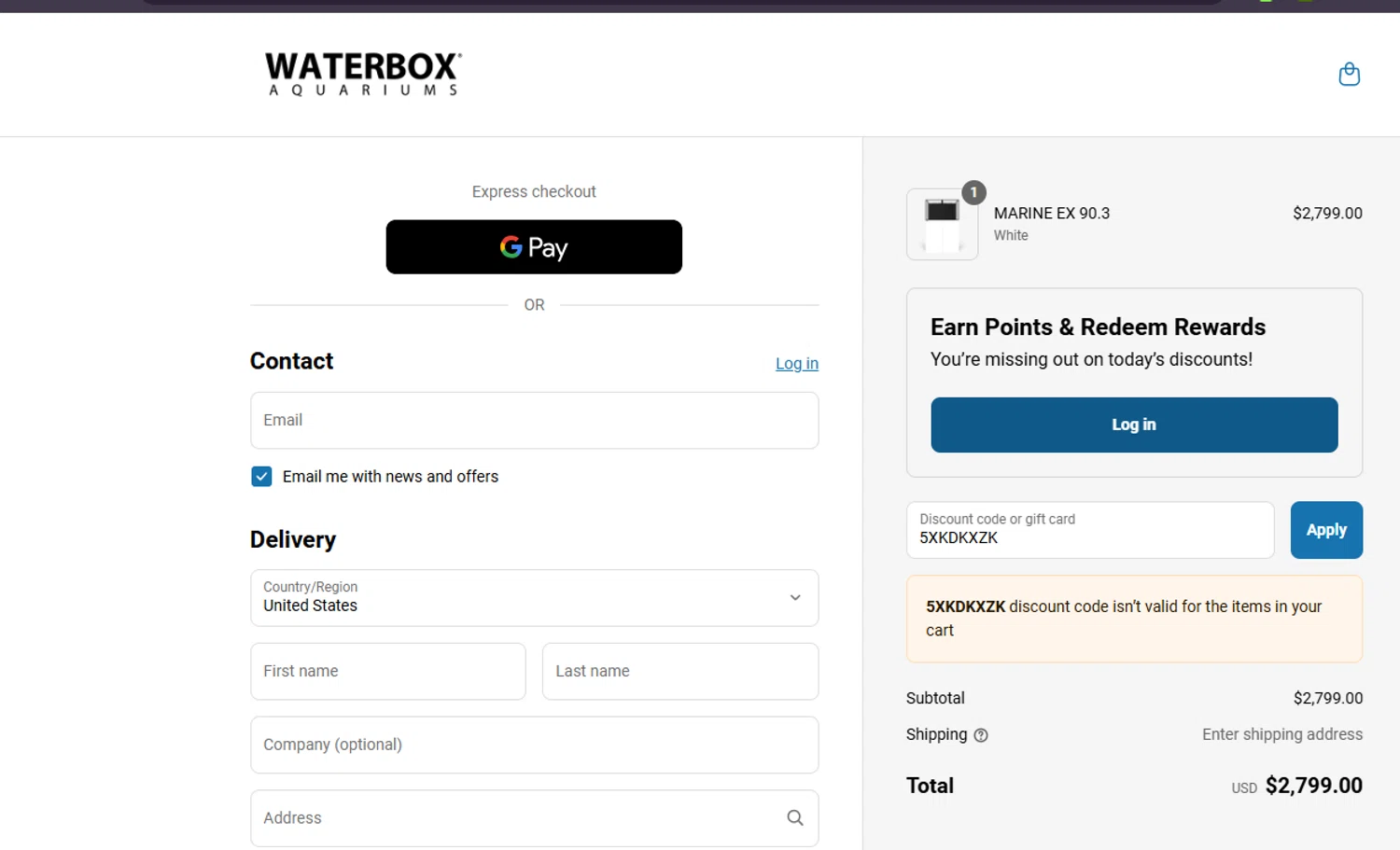Click the Company (optional) field
This screenshot has width=1400, height=850.
point(534,745)
